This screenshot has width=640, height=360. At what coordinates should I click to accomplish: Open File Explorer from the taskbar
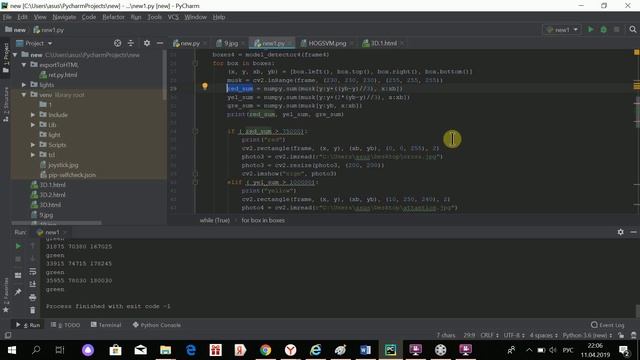coord(165,350)
